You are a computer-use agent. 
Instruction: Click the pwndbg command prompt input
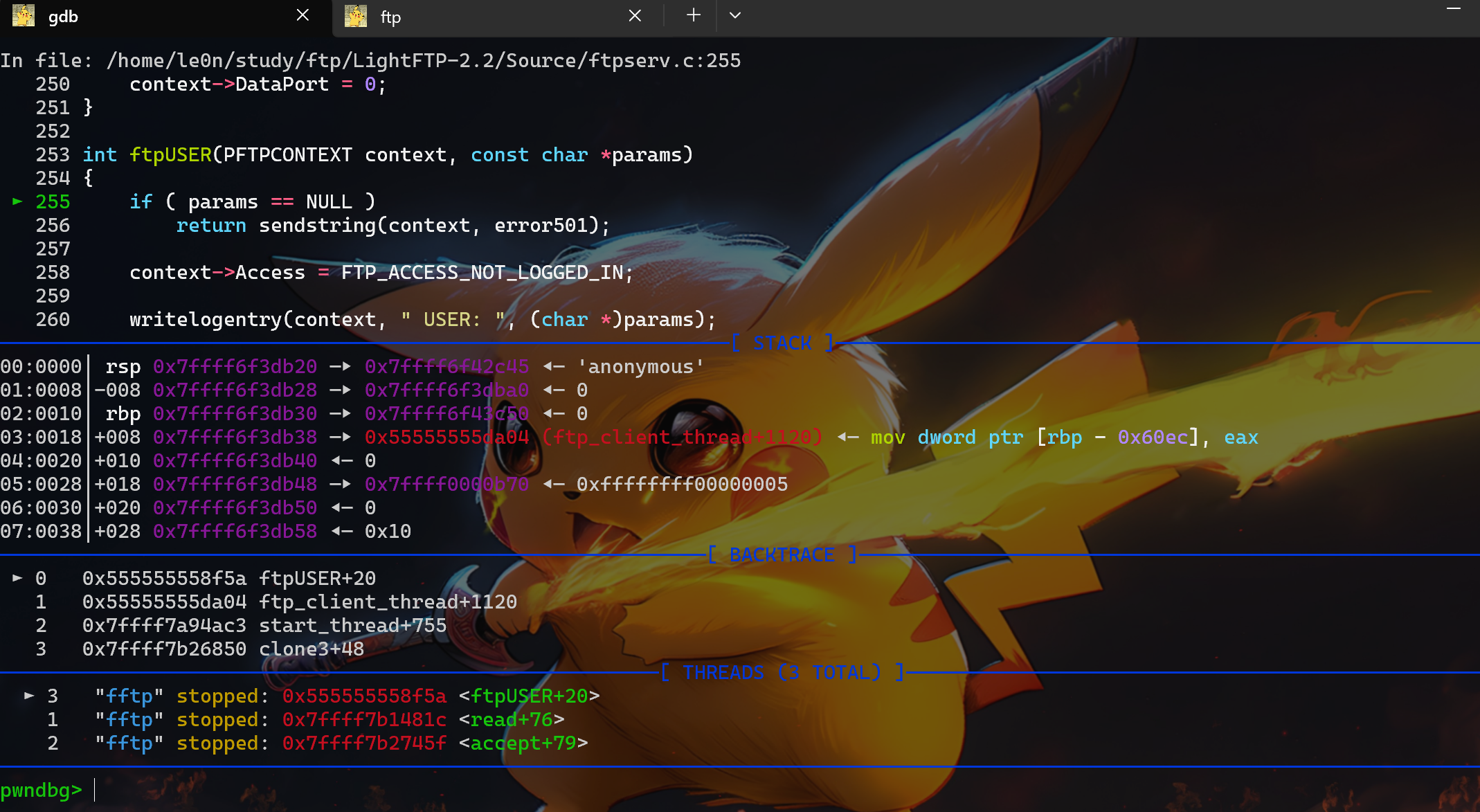click(786, 790)
